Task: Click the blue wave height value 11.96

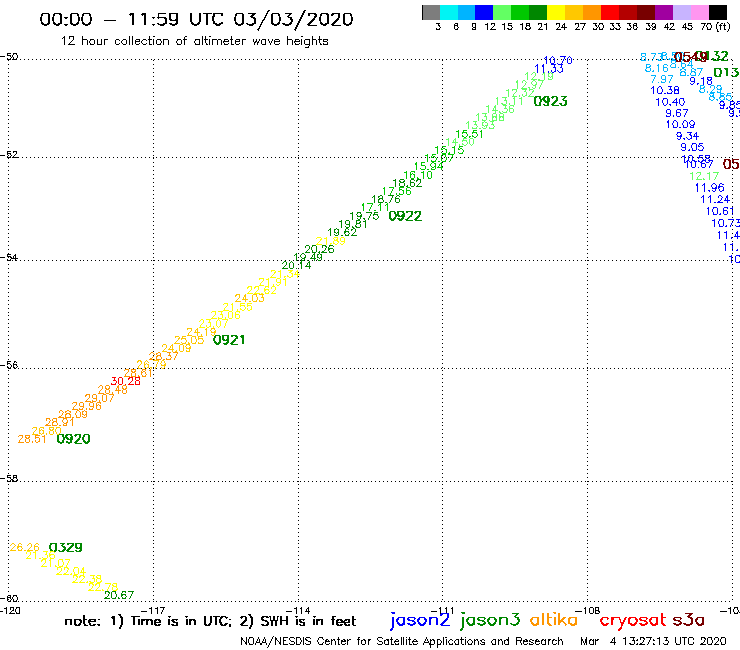Action: coord(709,188)
